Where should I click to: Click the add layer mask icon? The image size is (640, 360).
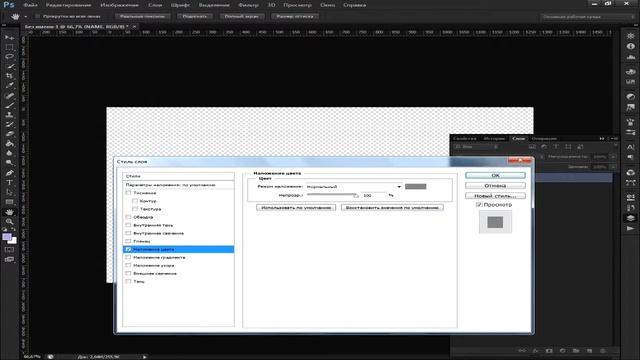(549, 351)
